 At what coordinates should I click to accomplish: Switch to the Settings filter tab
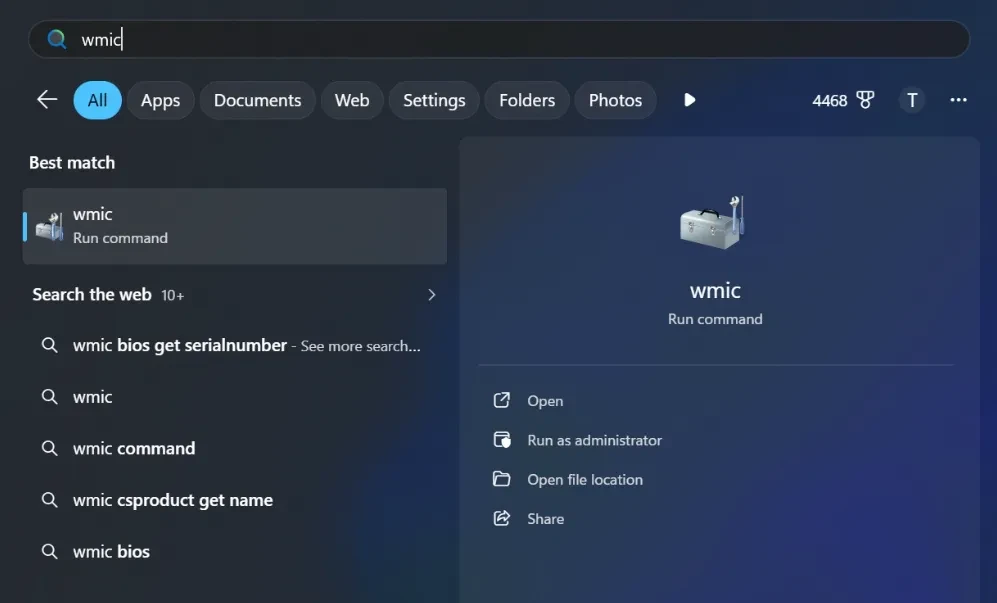[x=434, y=100]
